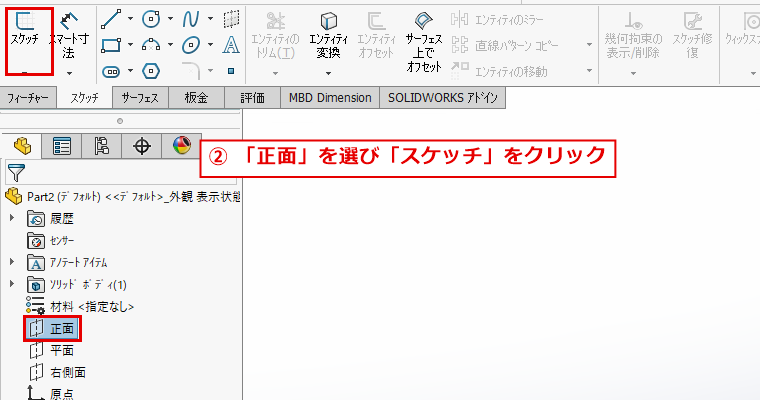Open dropdown under エンティティ変換
Image resolution: width=760 pixels, height=400 pixels.
coord(328,73)
